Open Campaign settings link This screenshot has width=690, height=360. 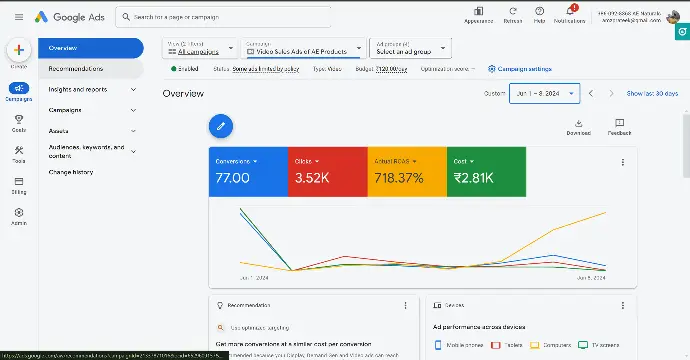click(520, 69)
